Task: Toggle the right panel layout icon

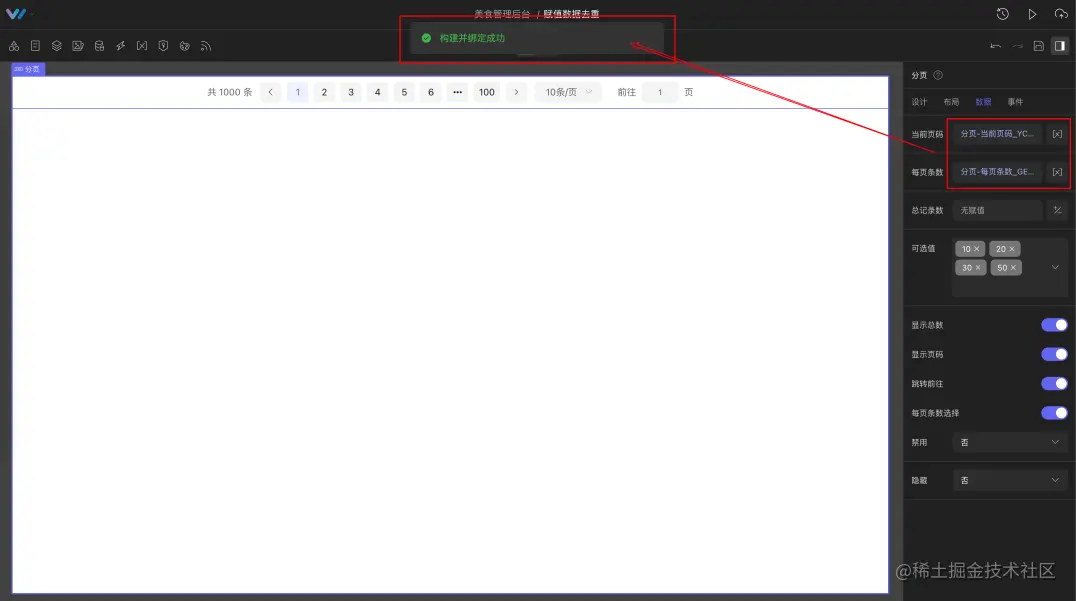Action: pos(1060,46)
